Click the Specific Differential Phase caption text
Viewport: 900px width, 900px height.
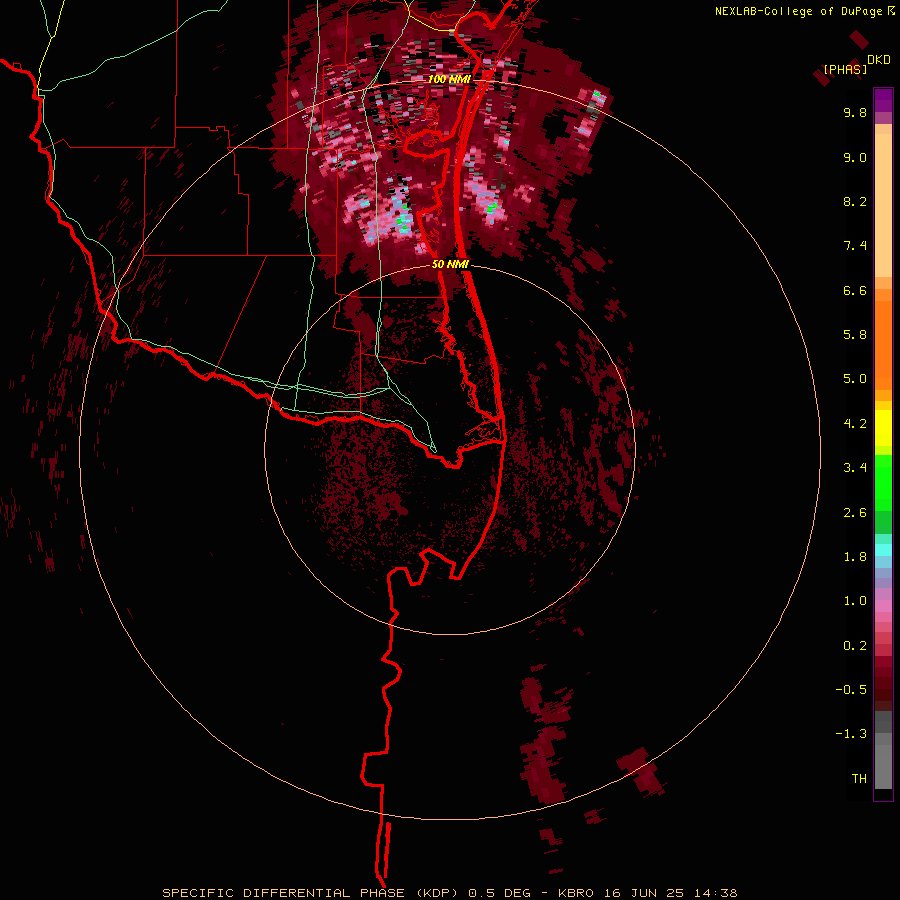449,893
